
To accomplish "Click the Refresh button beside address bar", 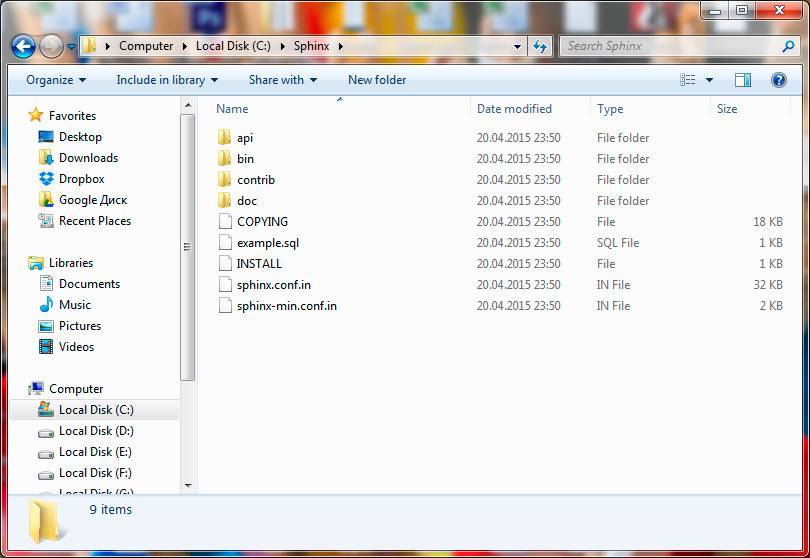I will [540, 46].
